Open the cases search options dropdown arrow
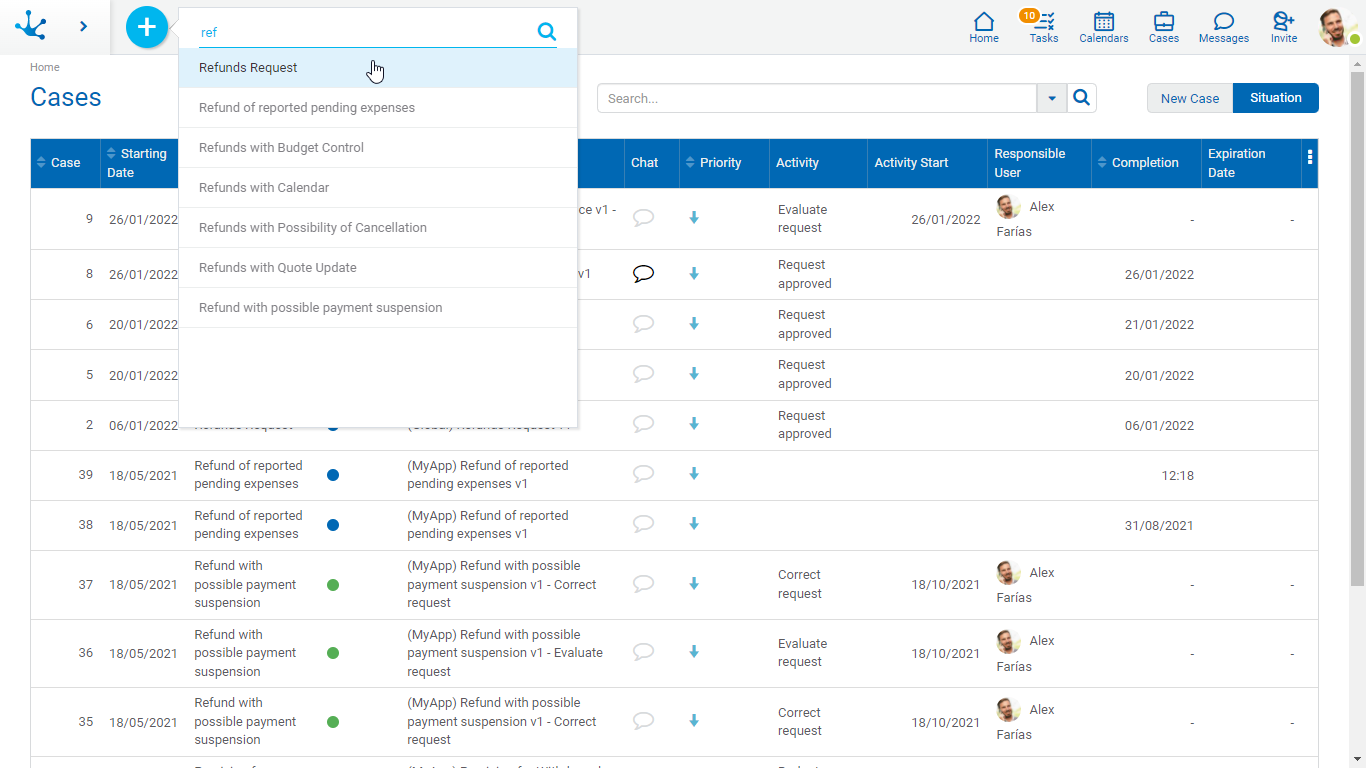Image resolution: width=1366 pixels, height=768 pixels. coord(1051,98)
